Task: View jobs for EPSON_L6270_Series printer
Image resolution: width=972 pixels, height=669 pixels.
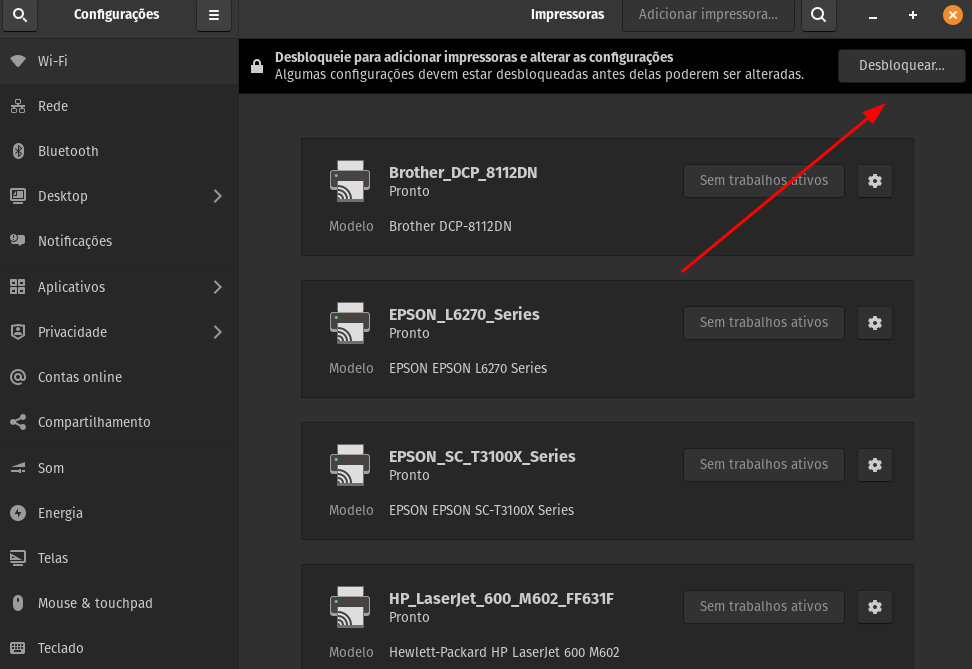Action: [764, 323]
